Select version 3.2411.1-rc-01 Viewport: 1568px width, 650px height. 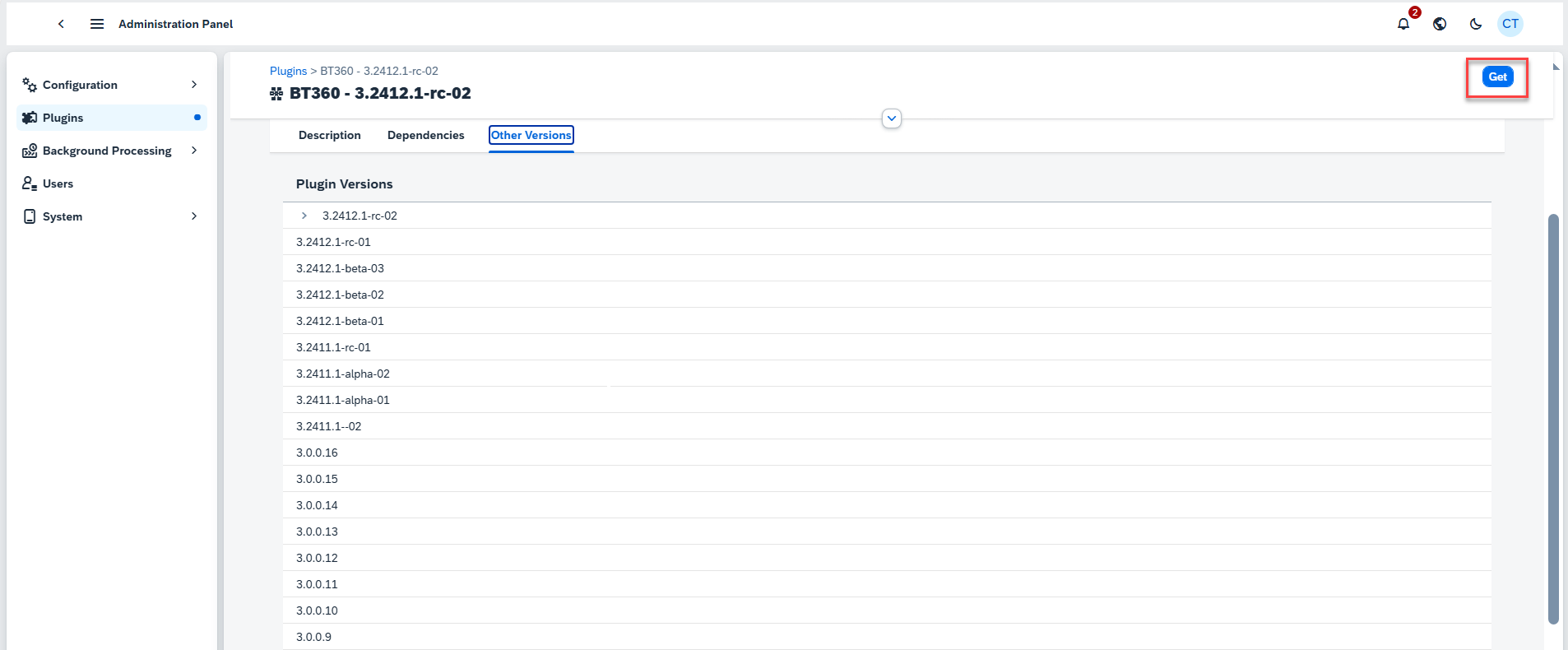pos(887,347)
